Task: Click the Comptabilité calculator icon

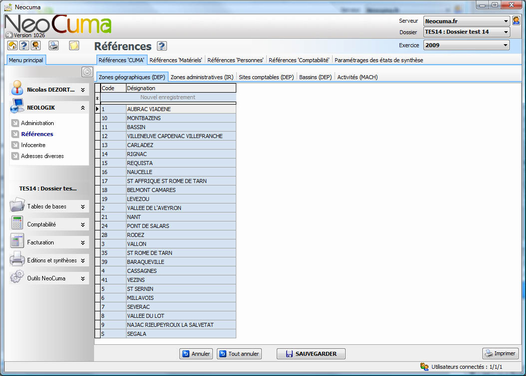Action: tap(17, 224)
